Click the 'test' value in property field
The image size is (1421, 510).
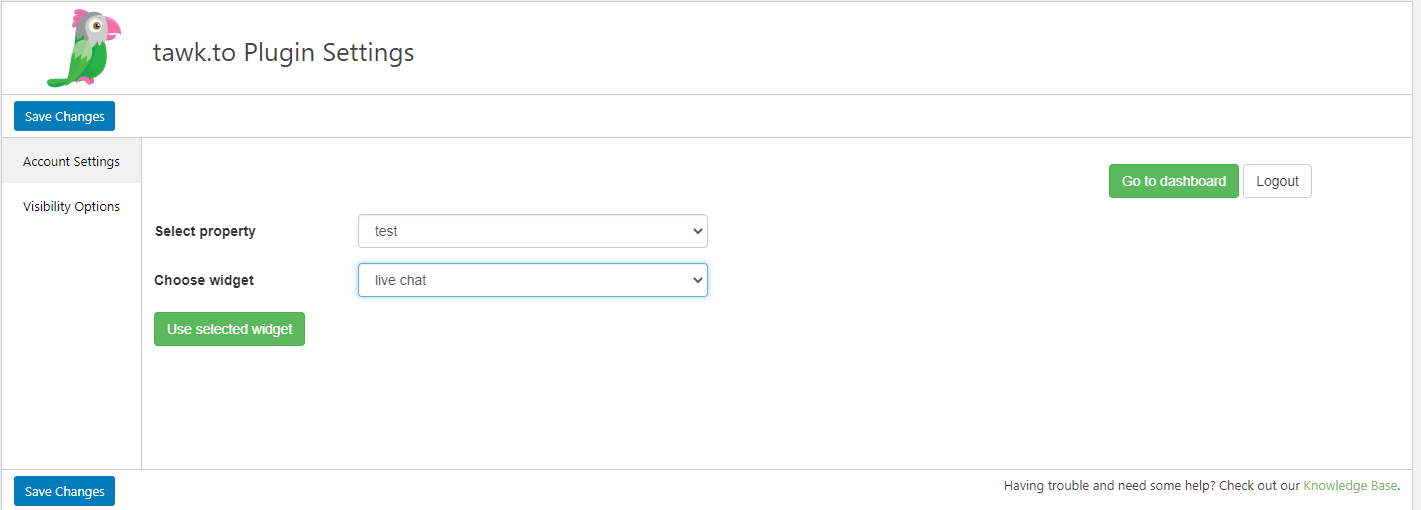point(386,231)
